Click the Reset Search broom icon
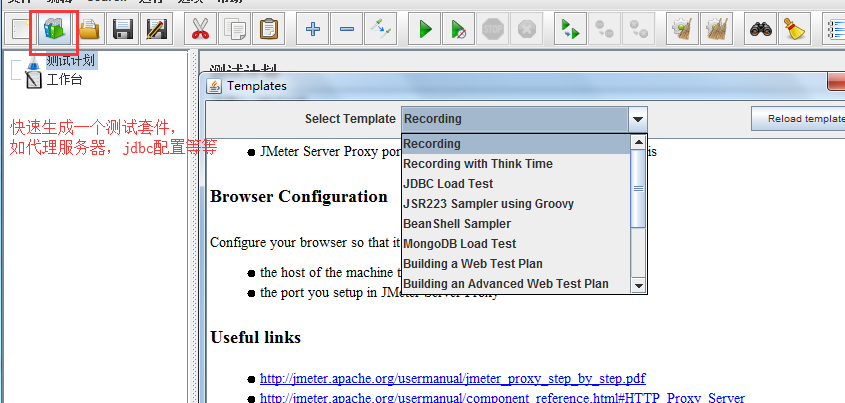Viewport: 845px width, 403px height. (794, 29)
